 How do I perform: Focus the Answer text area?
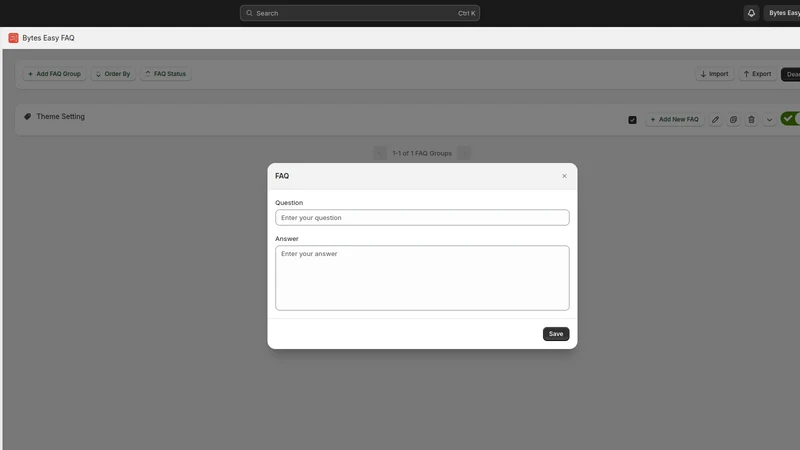pos(422,278)
